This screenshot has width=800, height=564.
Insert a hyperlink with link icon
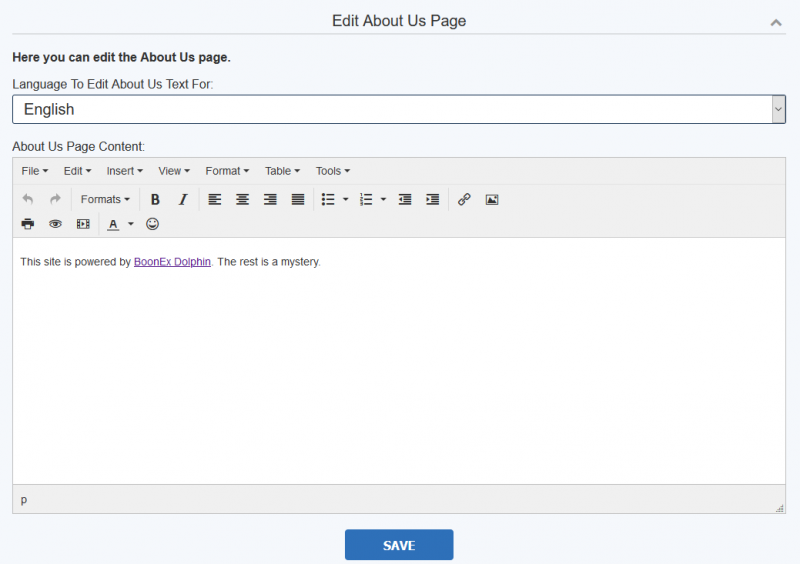464,200
